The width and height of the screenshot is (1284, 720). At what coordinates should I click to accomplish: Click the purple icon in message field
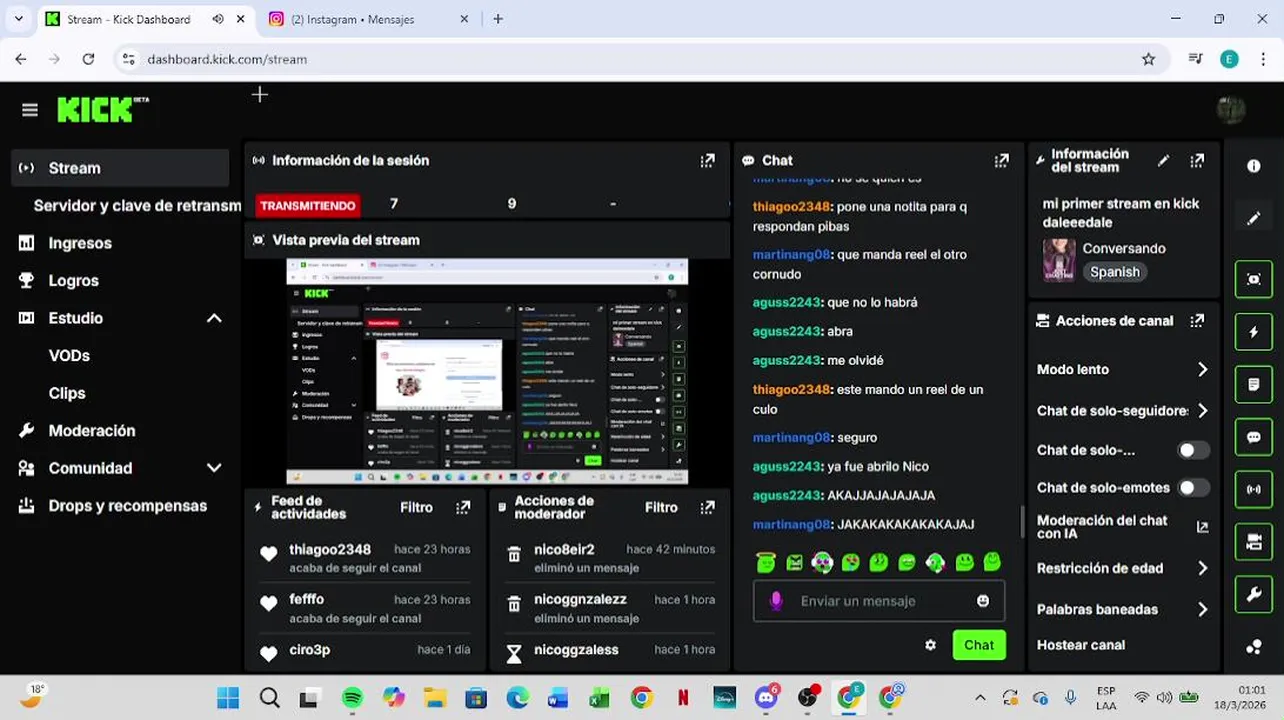click(x=776, y=601)
